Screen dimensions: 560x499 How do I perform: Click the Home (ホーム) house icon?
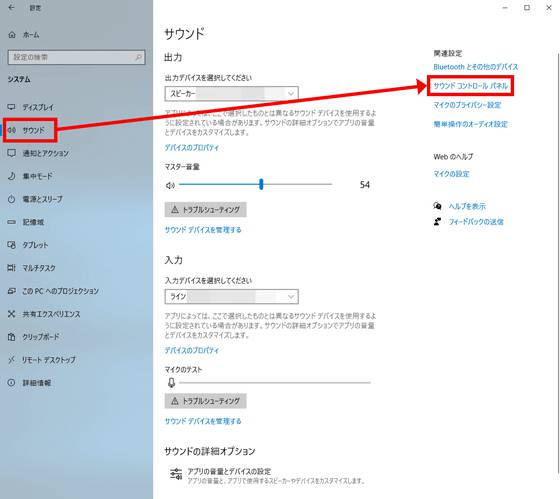pos(12,35)
